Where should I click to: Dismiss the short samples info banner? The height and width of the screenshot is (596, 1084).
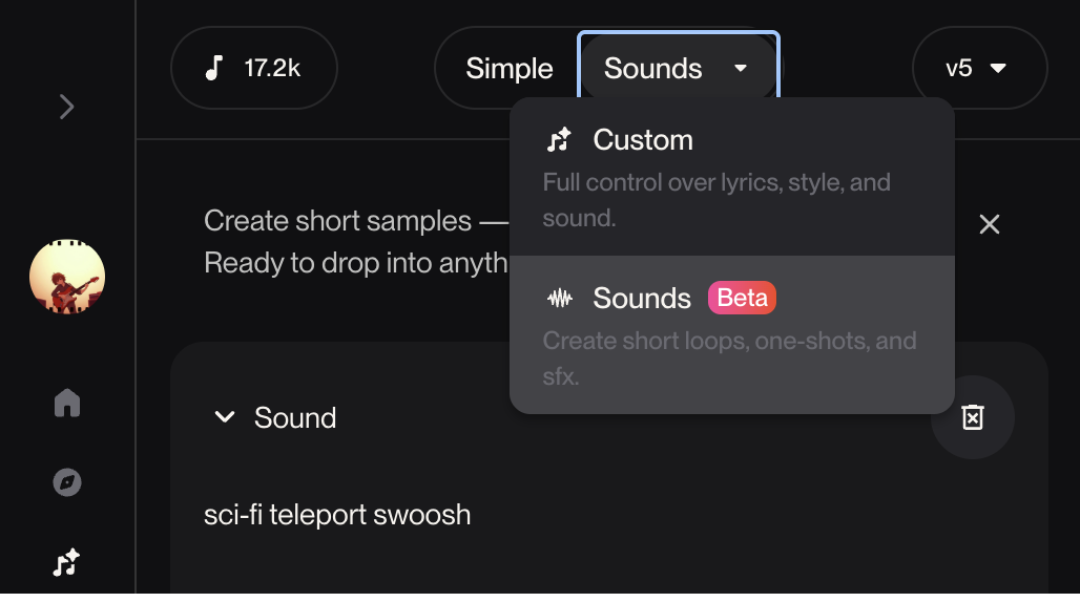tap(989, 225)
